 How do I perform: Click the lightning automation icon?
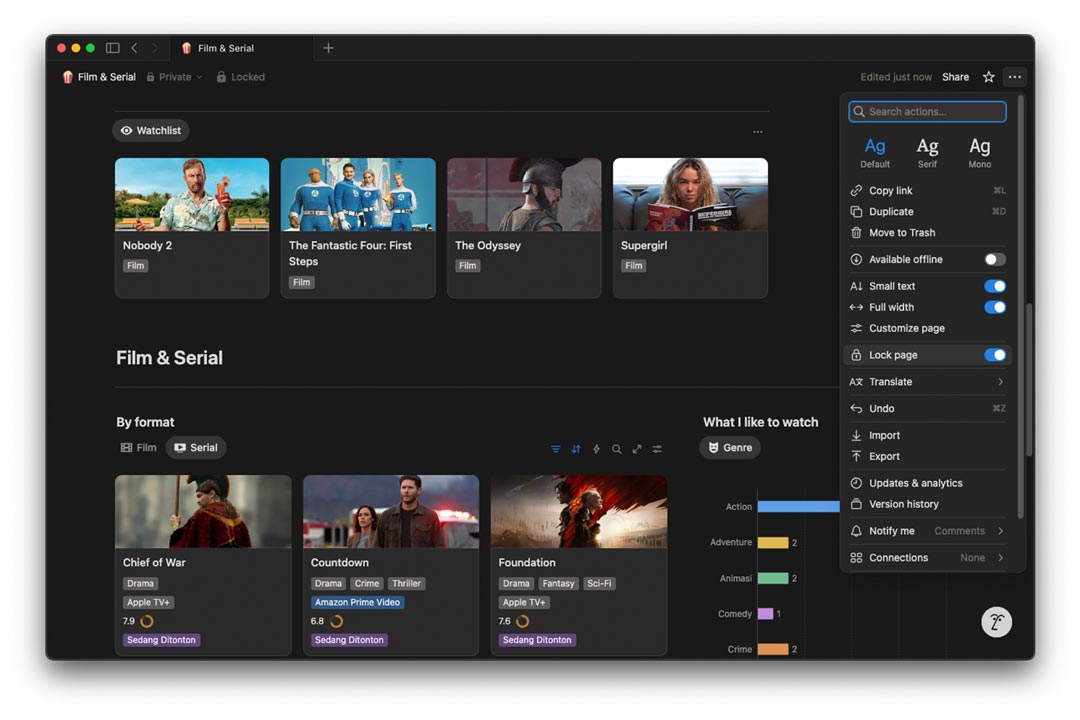(x=596, y=449)
